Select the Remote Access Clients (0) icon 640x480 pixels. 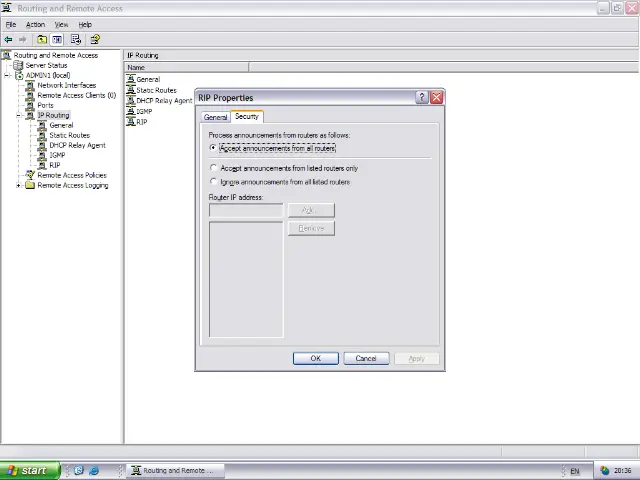point(30,96)
